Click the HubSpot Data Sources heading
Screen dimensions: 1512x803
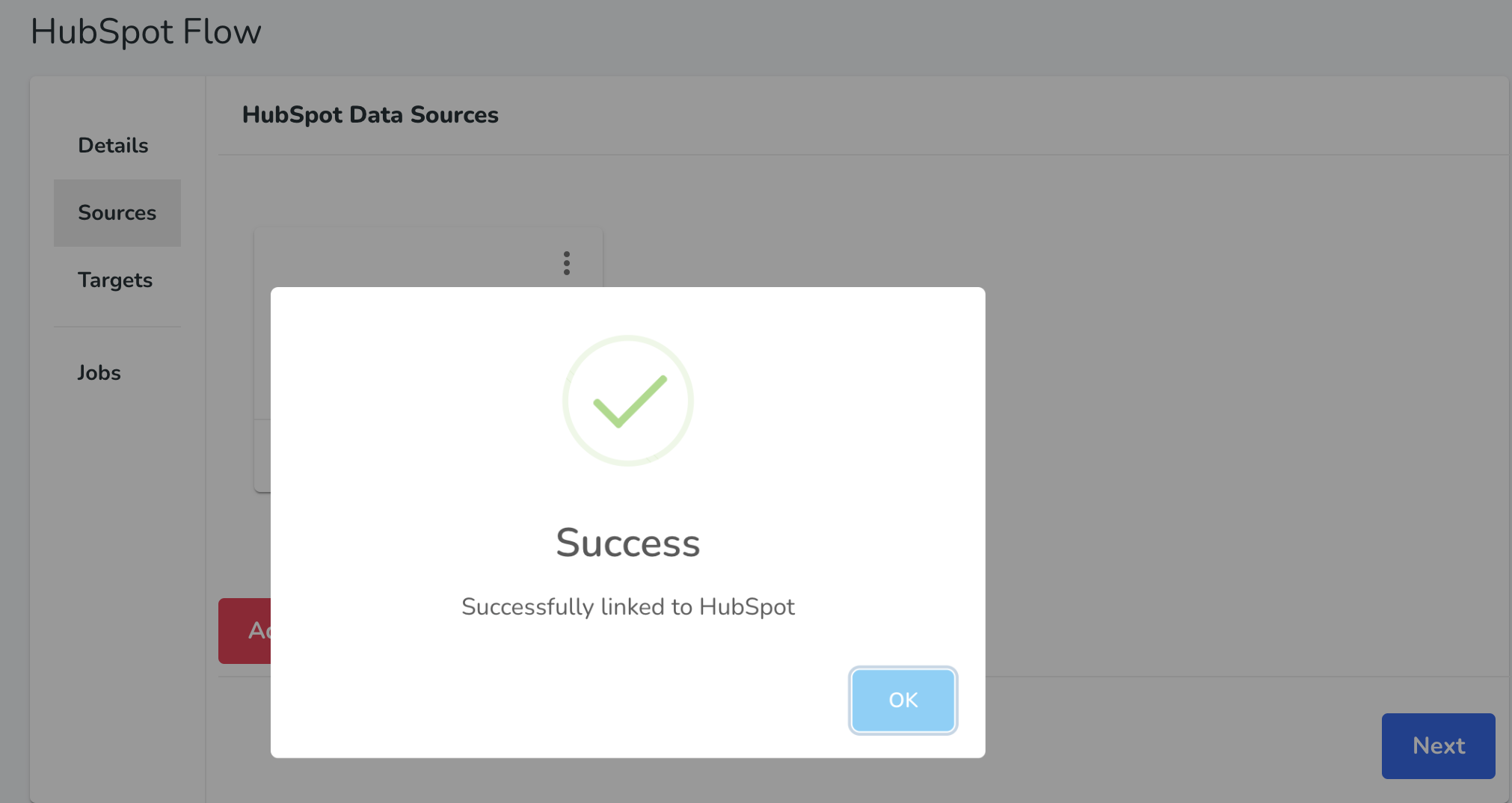(370, 114)
